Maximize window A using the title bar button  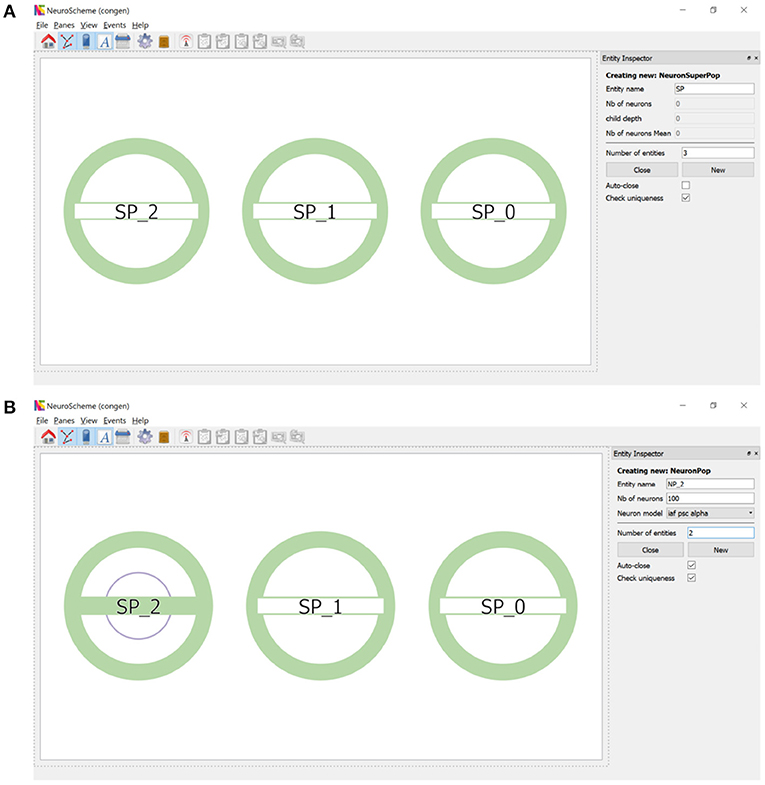(713, 10)
